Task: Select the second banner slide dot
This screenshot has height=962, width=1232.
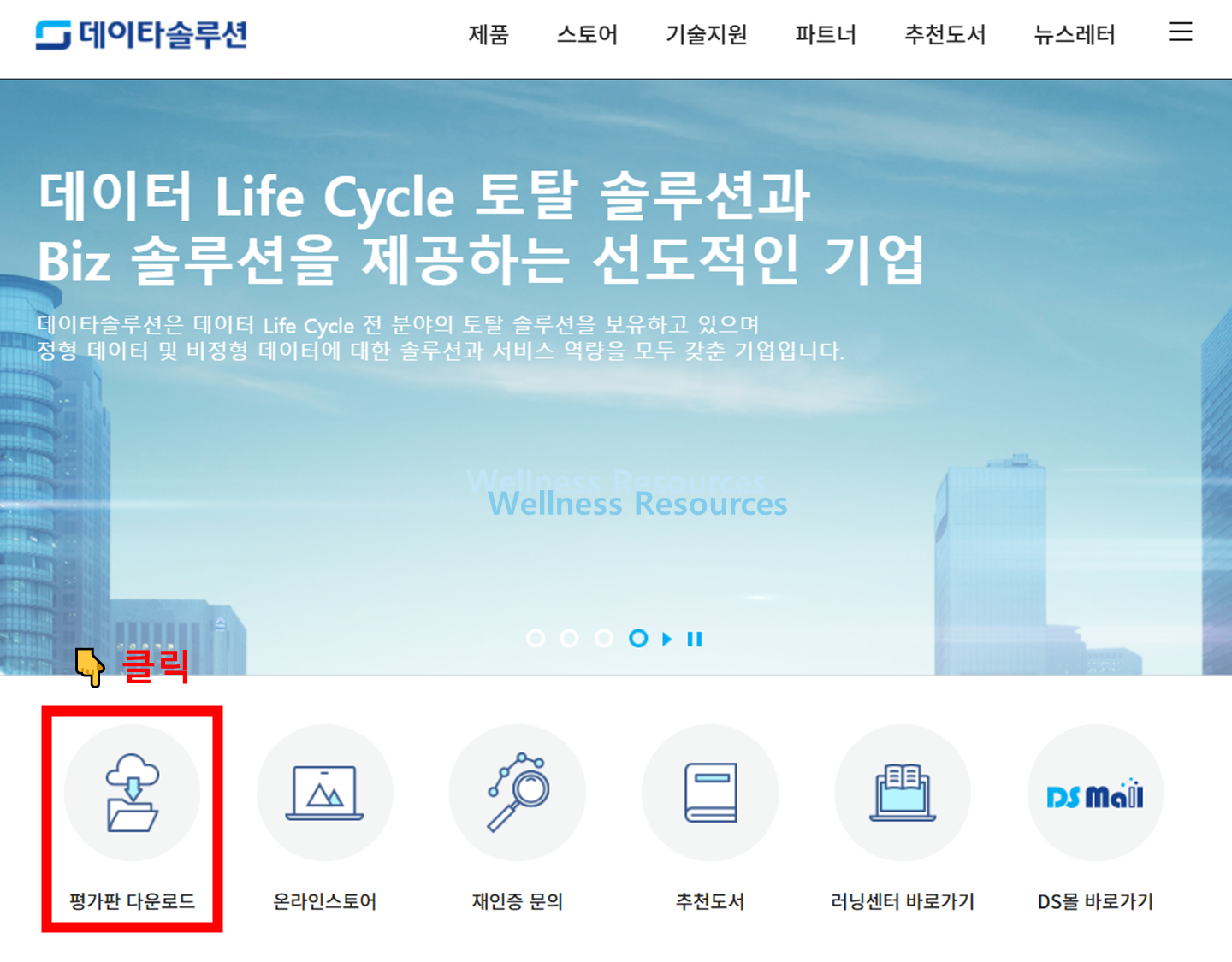Action: 569,638
